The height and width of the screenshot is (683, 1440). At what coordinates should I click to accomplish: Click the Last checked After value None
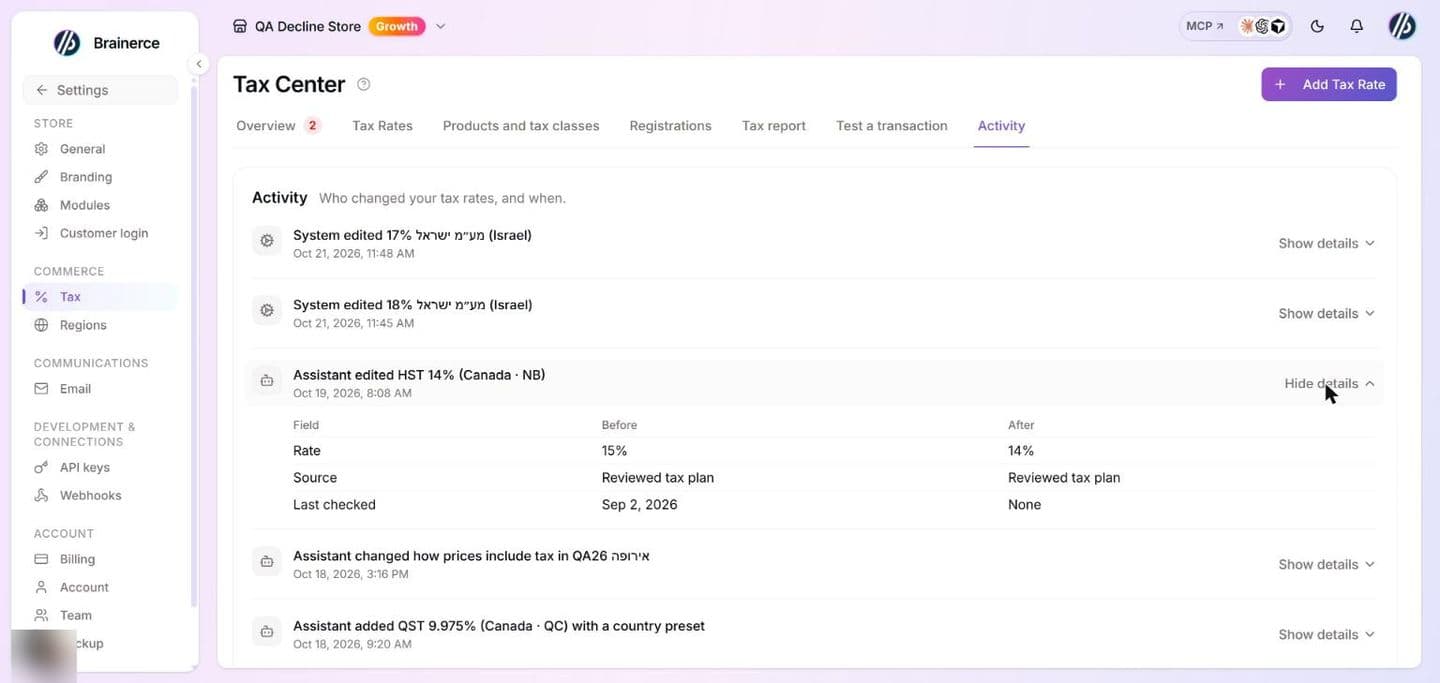point(1024,505)
